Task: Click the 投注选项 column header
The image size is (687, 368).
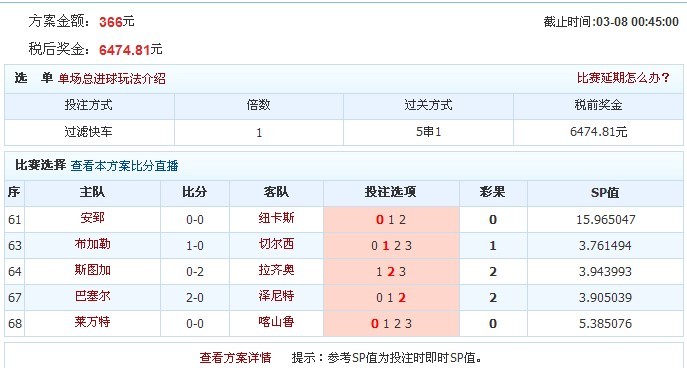Action: point(390,192)
